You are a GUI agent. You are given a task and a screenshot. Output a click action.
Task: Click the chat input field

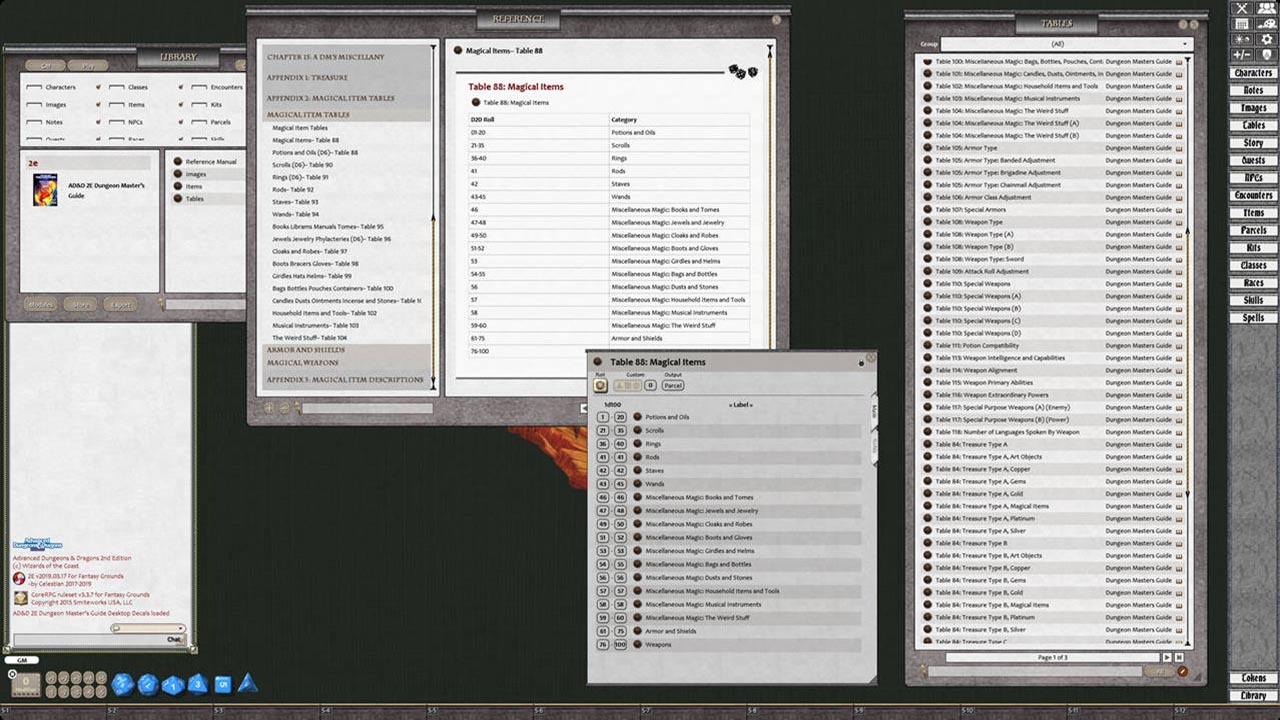tap(100, 639)
